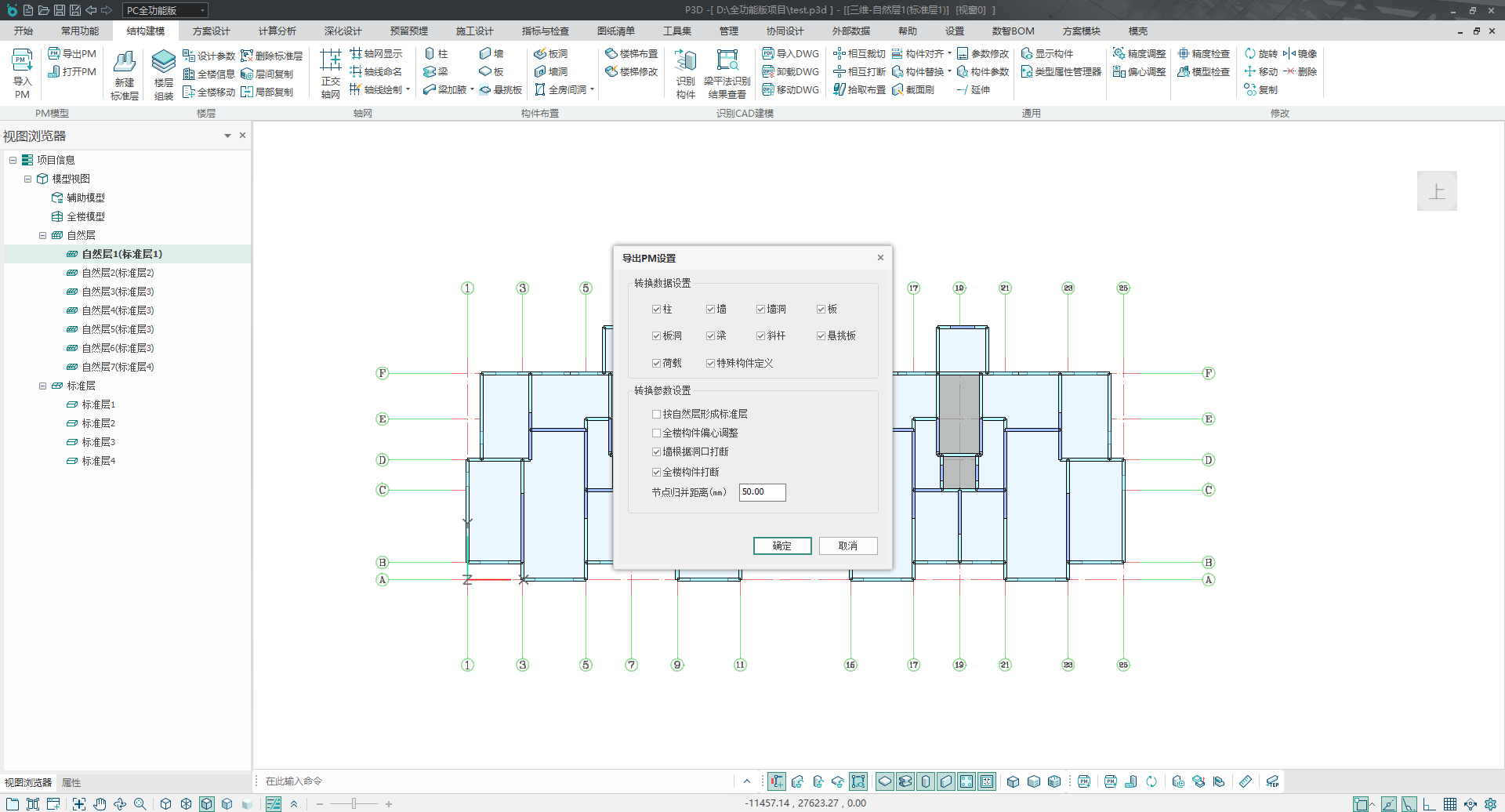Click the 导入DWG tool
The width and height of the screenshot is (1505, 812).
coord(790,53)
